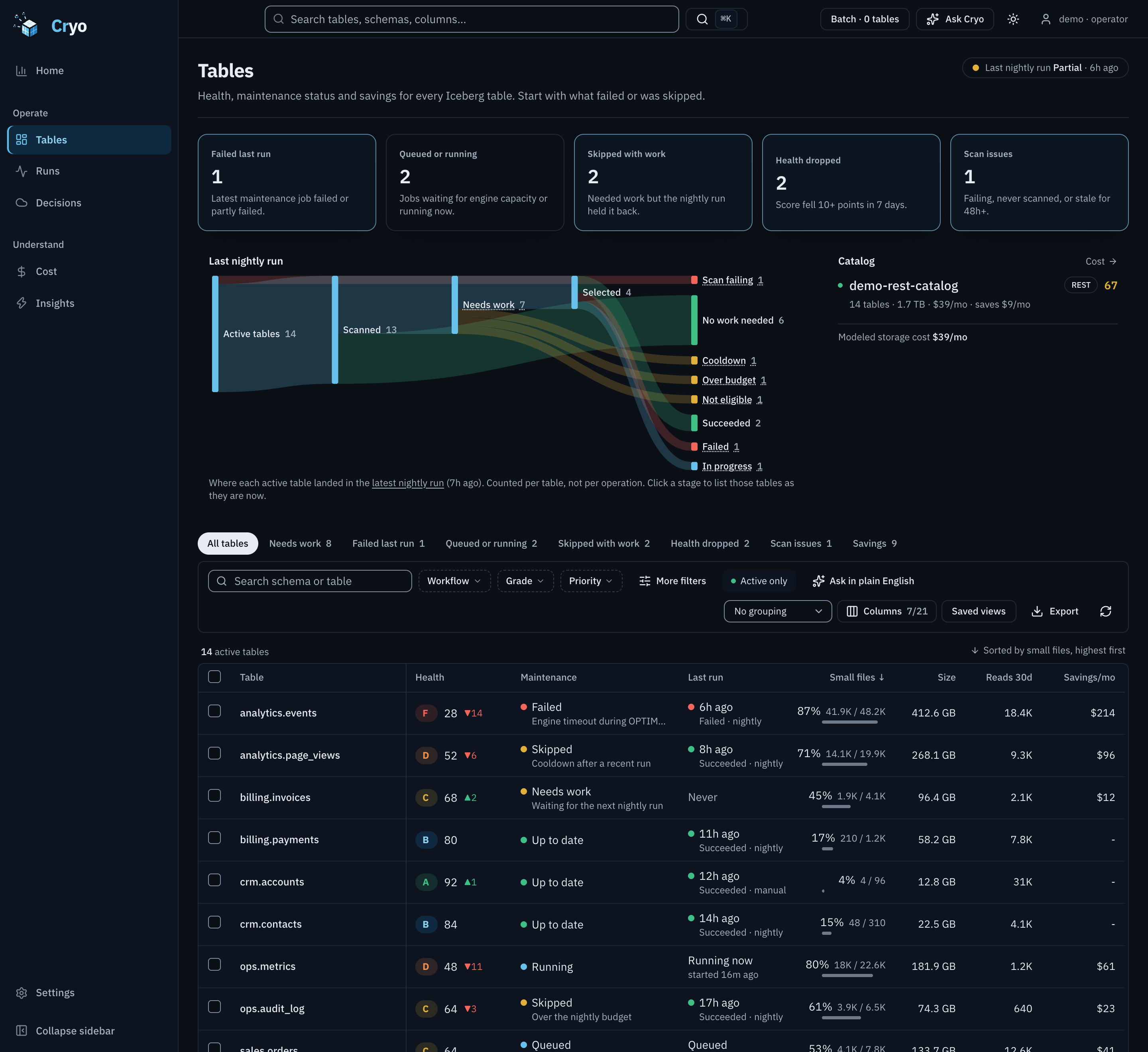
Task: Focus the Search schema or table field
Action: [310, 581]
